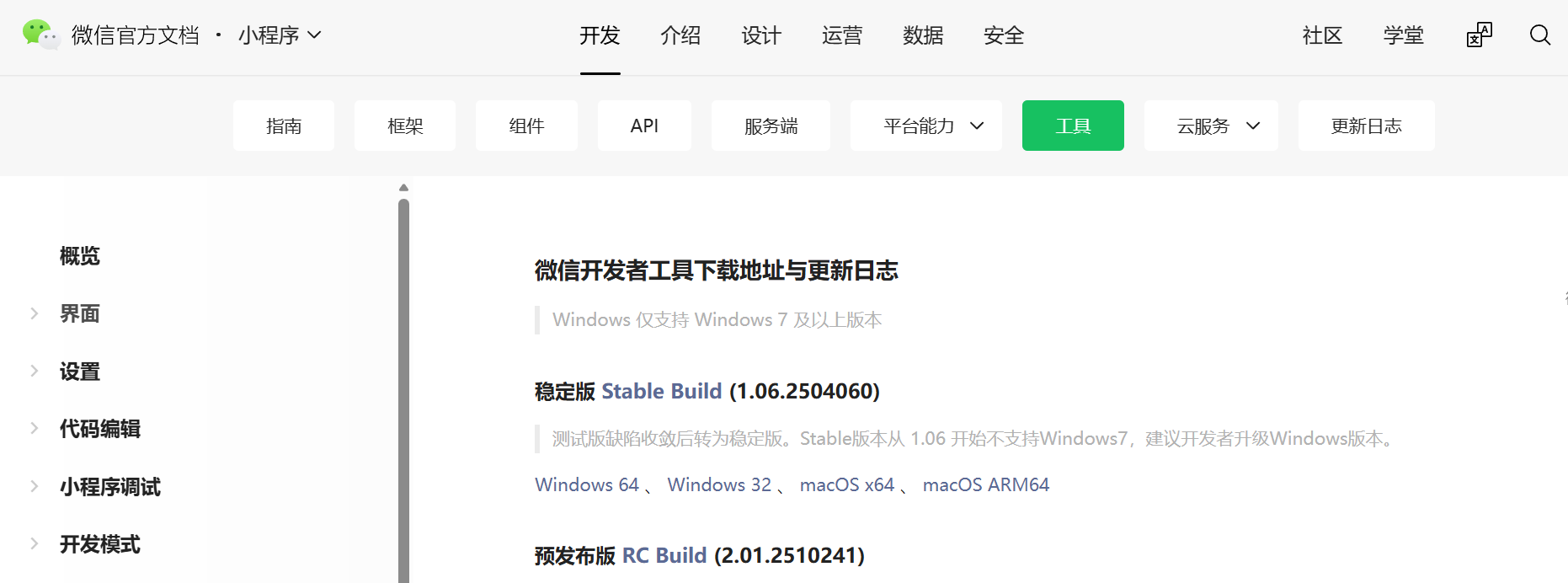Click the language translate icon

click(1479, 35)
